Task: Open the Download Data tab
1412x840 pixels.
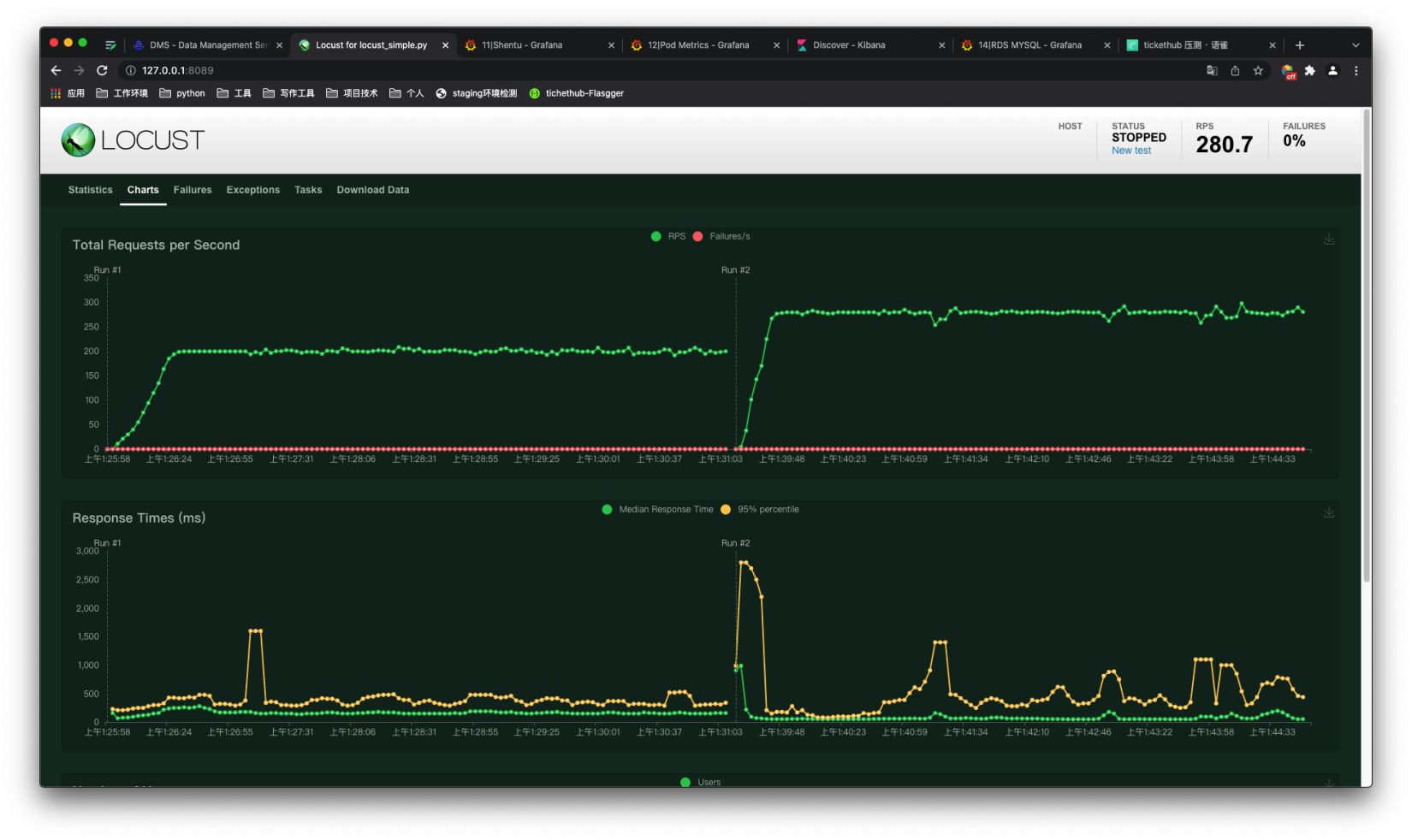Action: point(373,190)
